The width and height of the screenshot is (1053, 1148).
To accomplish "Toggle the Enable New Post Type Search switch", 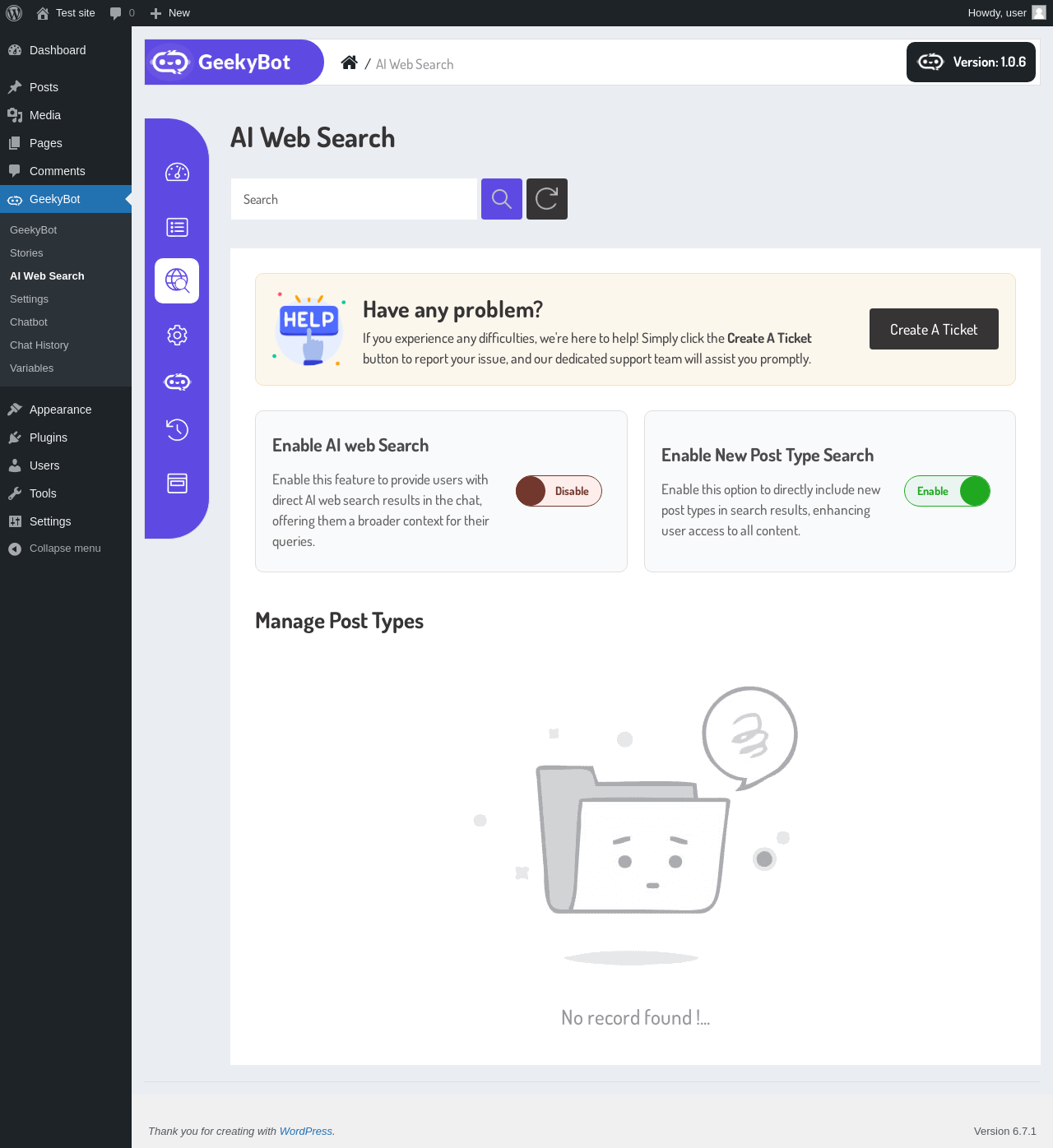I will 947,491.
